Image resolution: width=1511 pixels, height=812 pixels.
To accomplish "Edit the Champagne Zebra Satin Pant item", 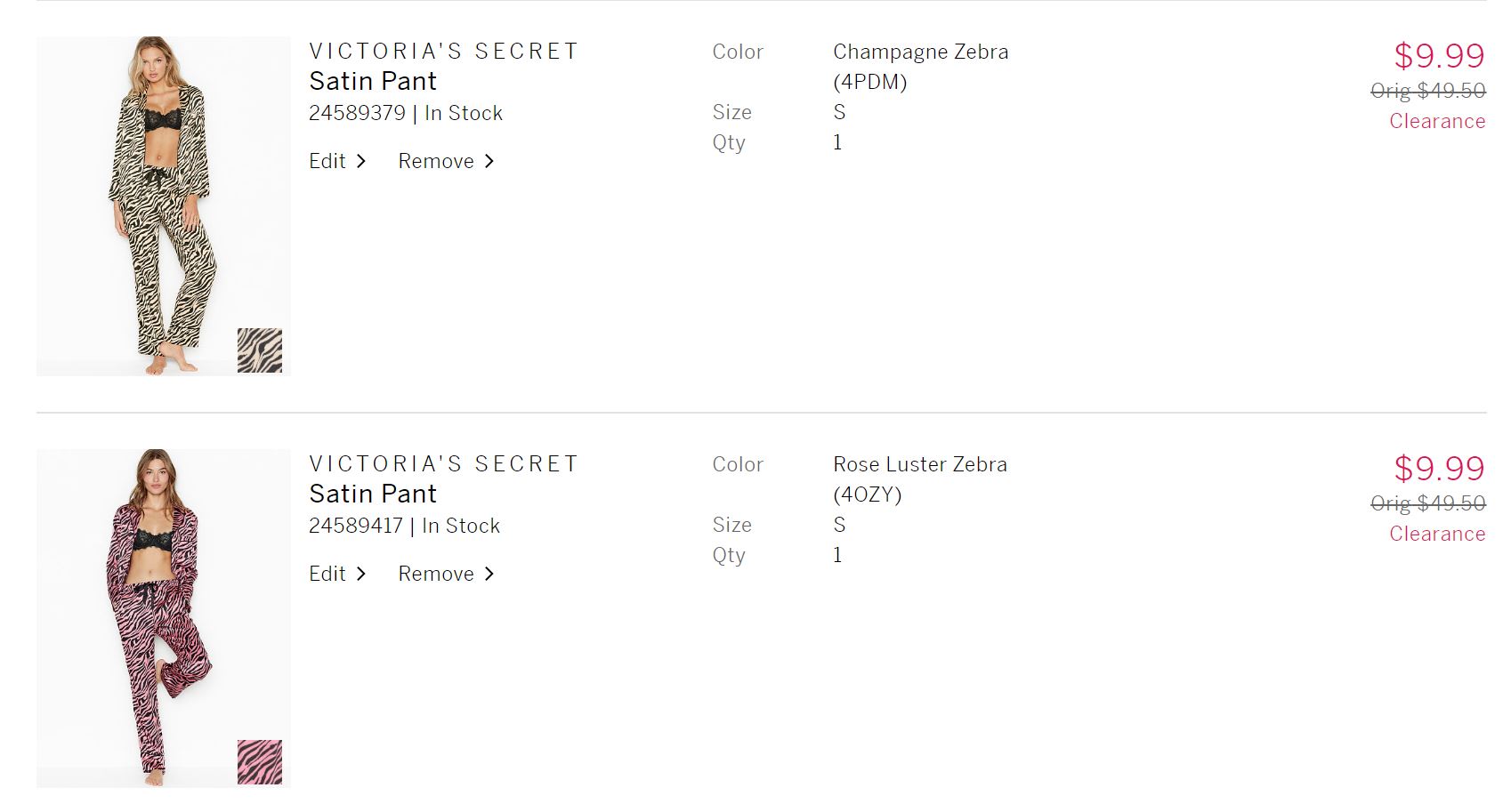I will (327, 161).
